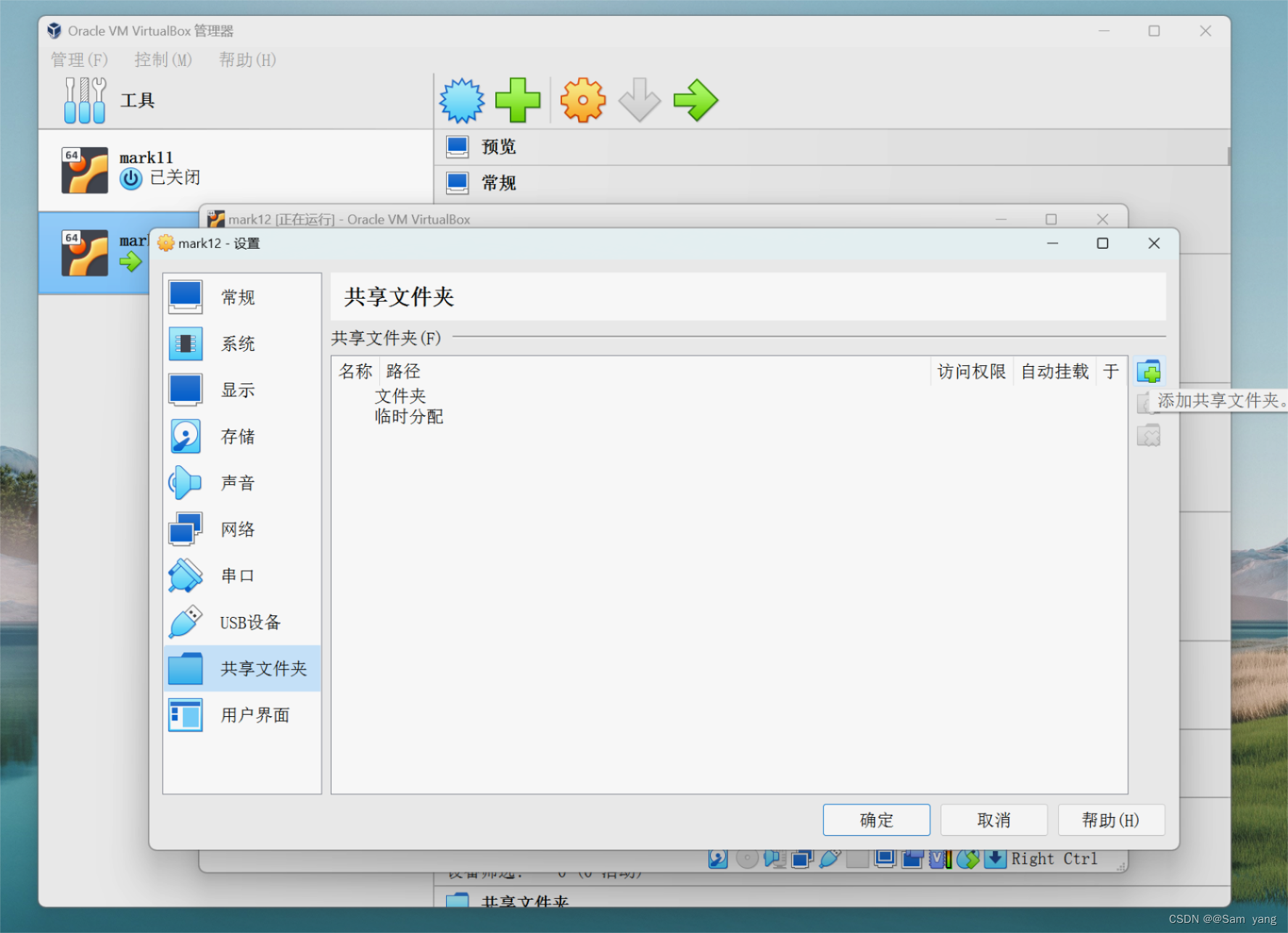Click the 帮助(H) button in settings dialog
Screen dimensions: 1288x933
click(1111, 820)
